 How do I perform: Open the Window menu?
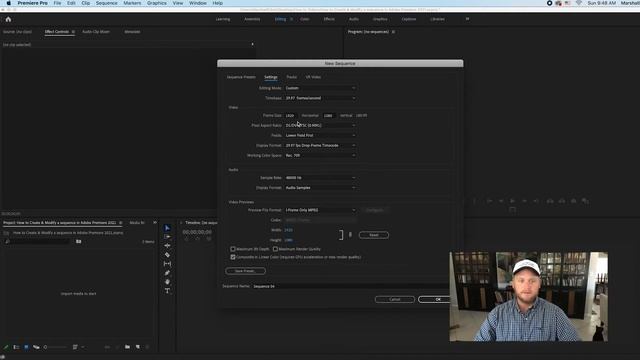click(198, 3)
